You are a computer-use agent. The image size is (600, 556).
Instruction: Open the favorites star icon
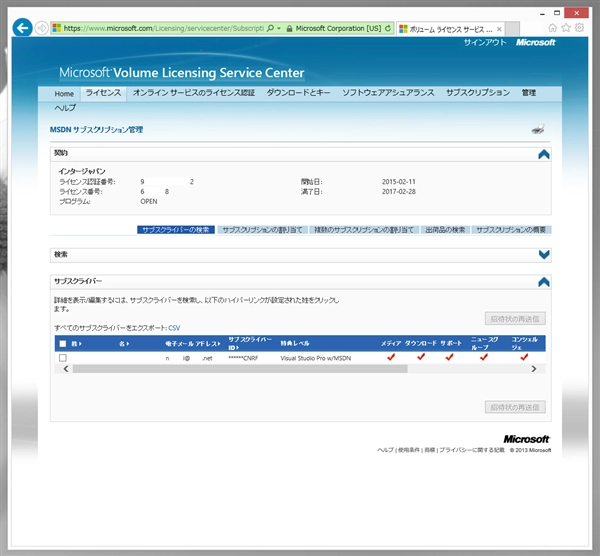[566, 28]
